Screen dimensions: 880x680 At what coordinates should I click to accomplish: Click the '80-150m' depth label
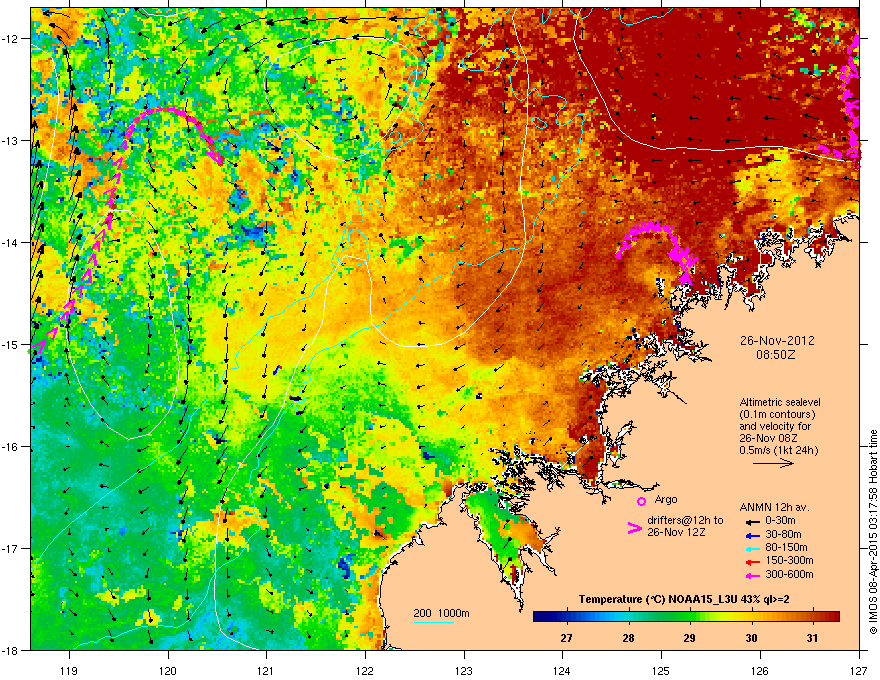coord(786,548)
